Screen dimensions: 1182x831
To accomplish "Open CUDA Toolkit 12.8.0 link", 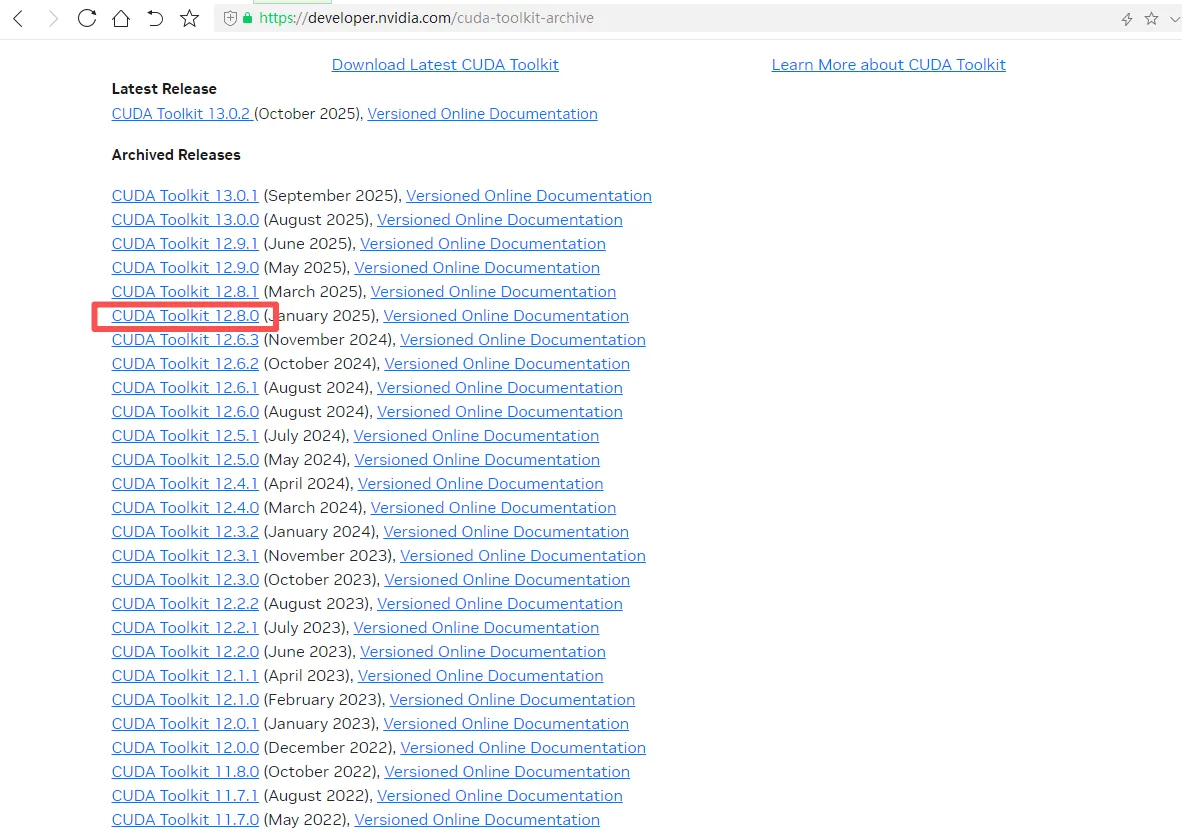I will [x=185, y=316].
